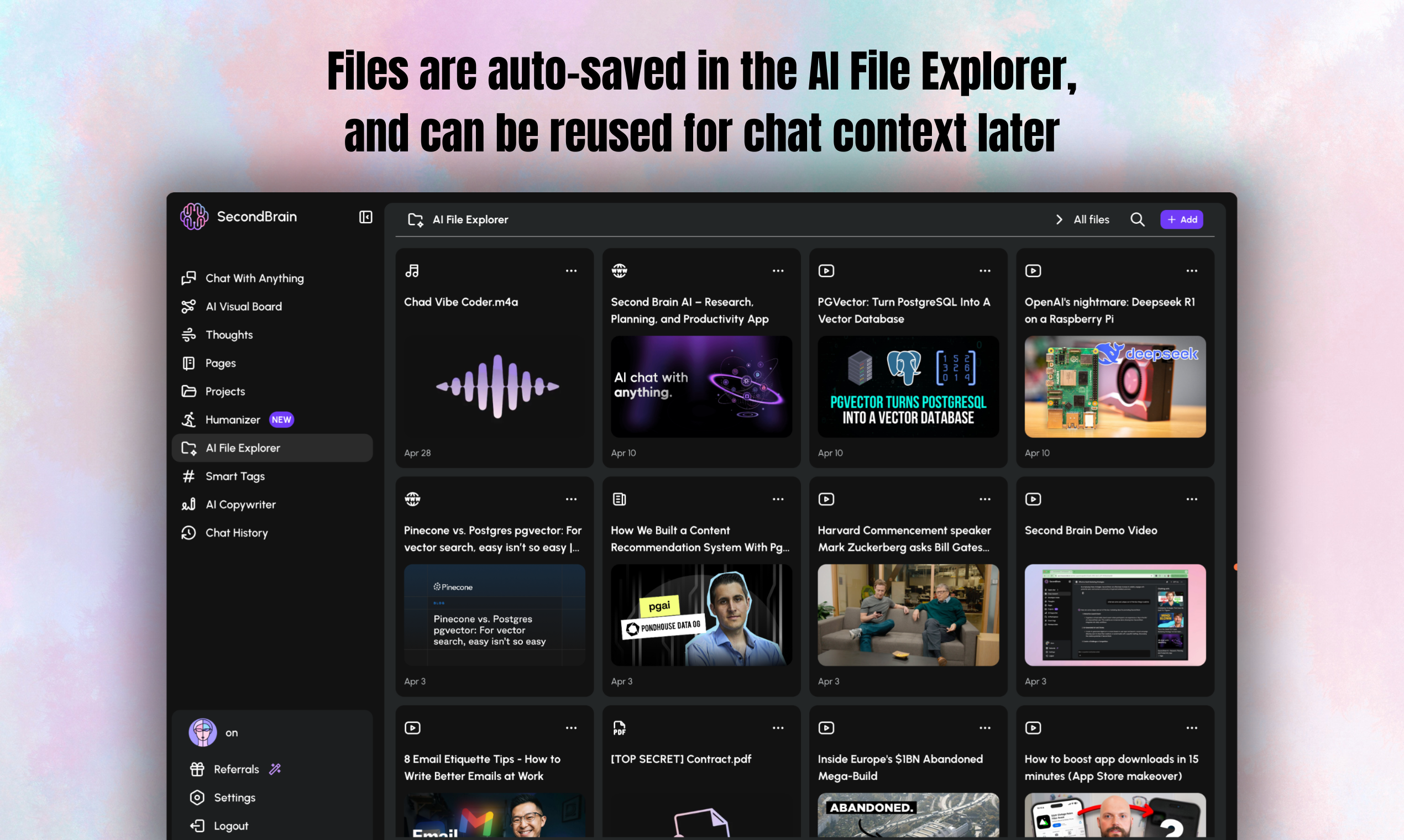Click the user avatar

coord(203,732)
